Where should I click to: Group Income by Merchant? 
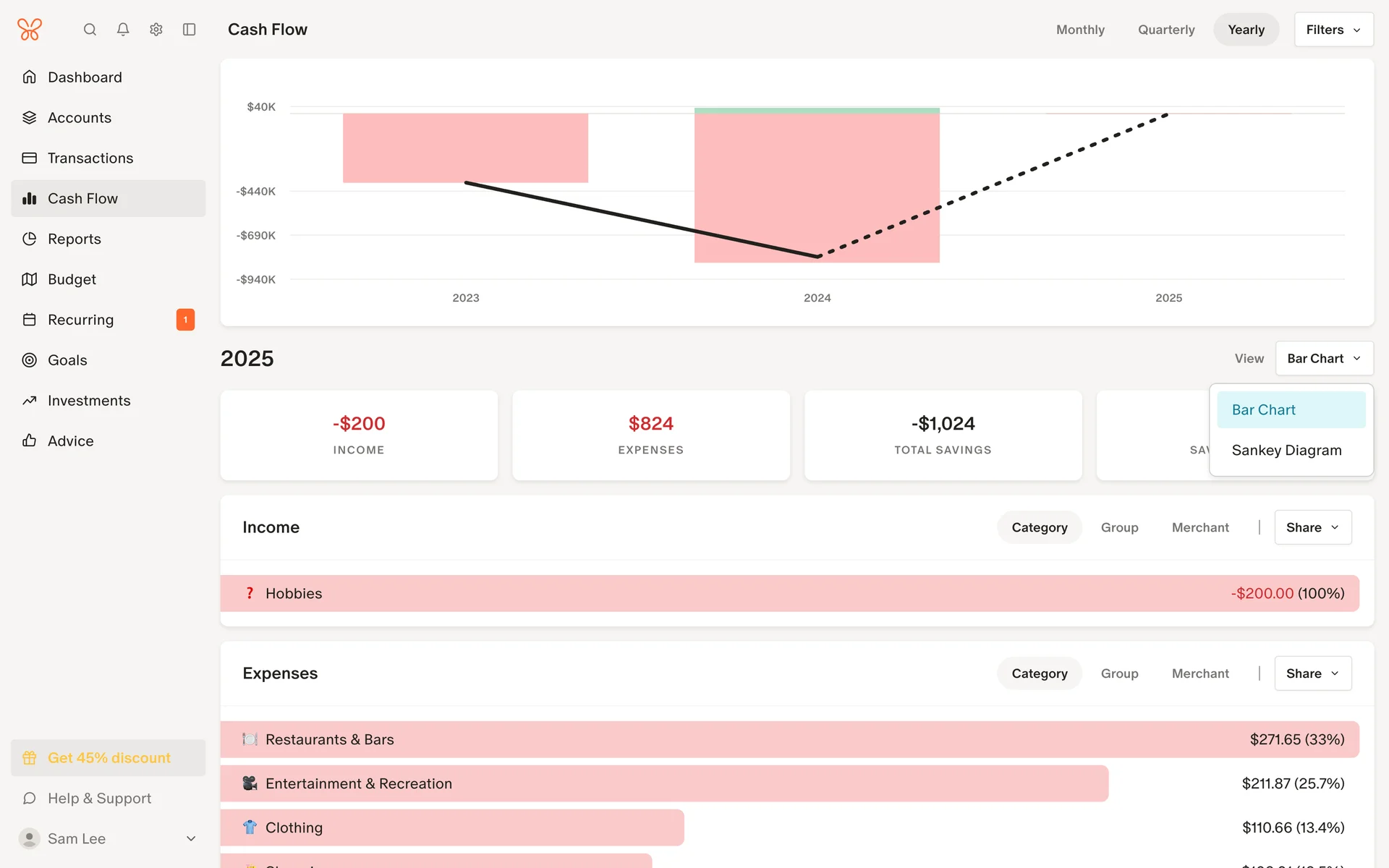click(1200, 527)
